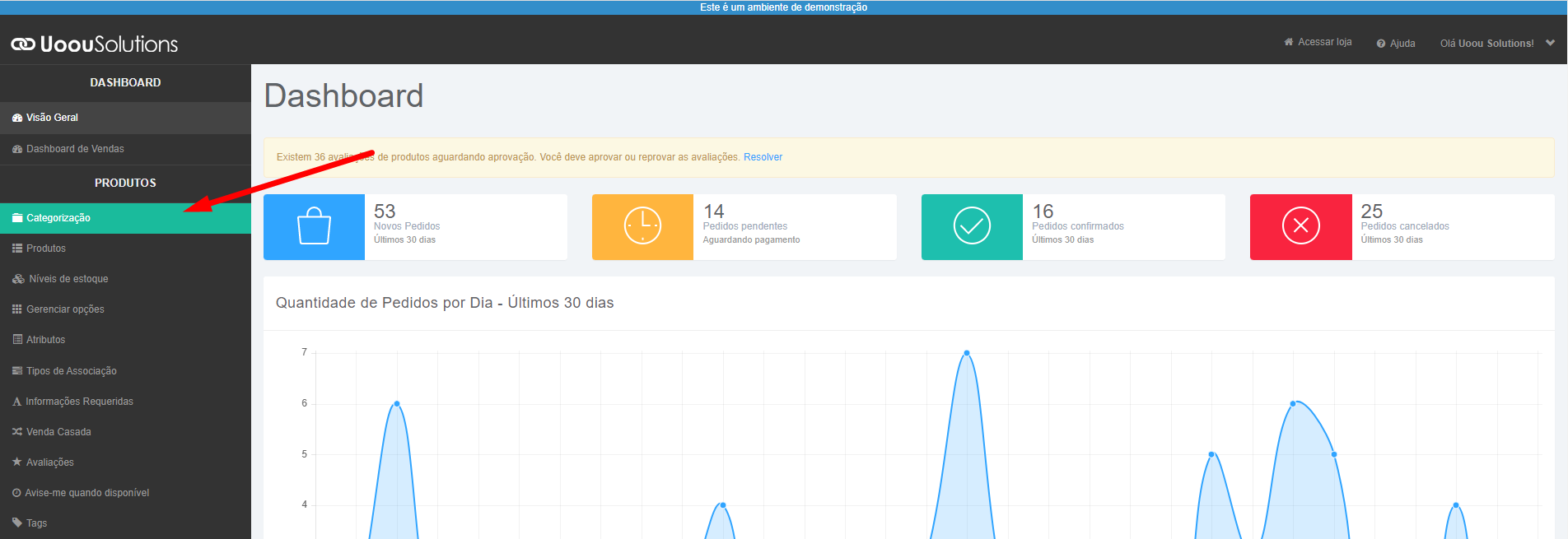Click the UoouSolutions logo

tap(95, 44)
